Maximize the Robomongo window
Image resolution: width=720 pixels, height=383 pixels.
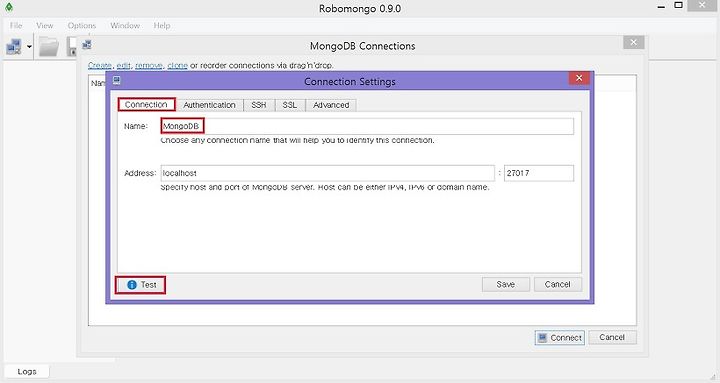pos(678,6)
